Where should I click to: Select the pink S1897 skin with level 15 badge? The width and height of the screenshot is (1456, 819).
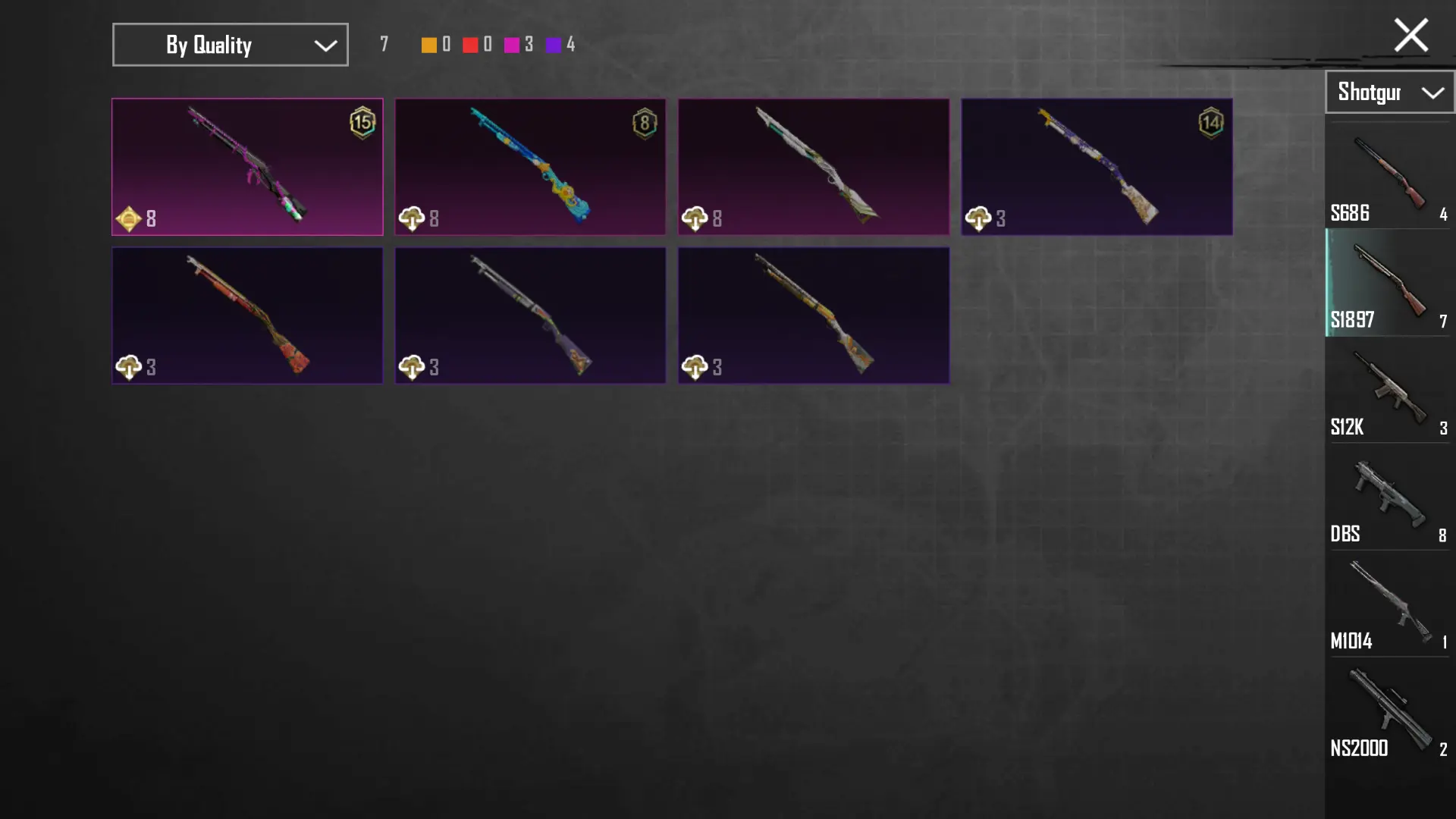coord(247,167)
